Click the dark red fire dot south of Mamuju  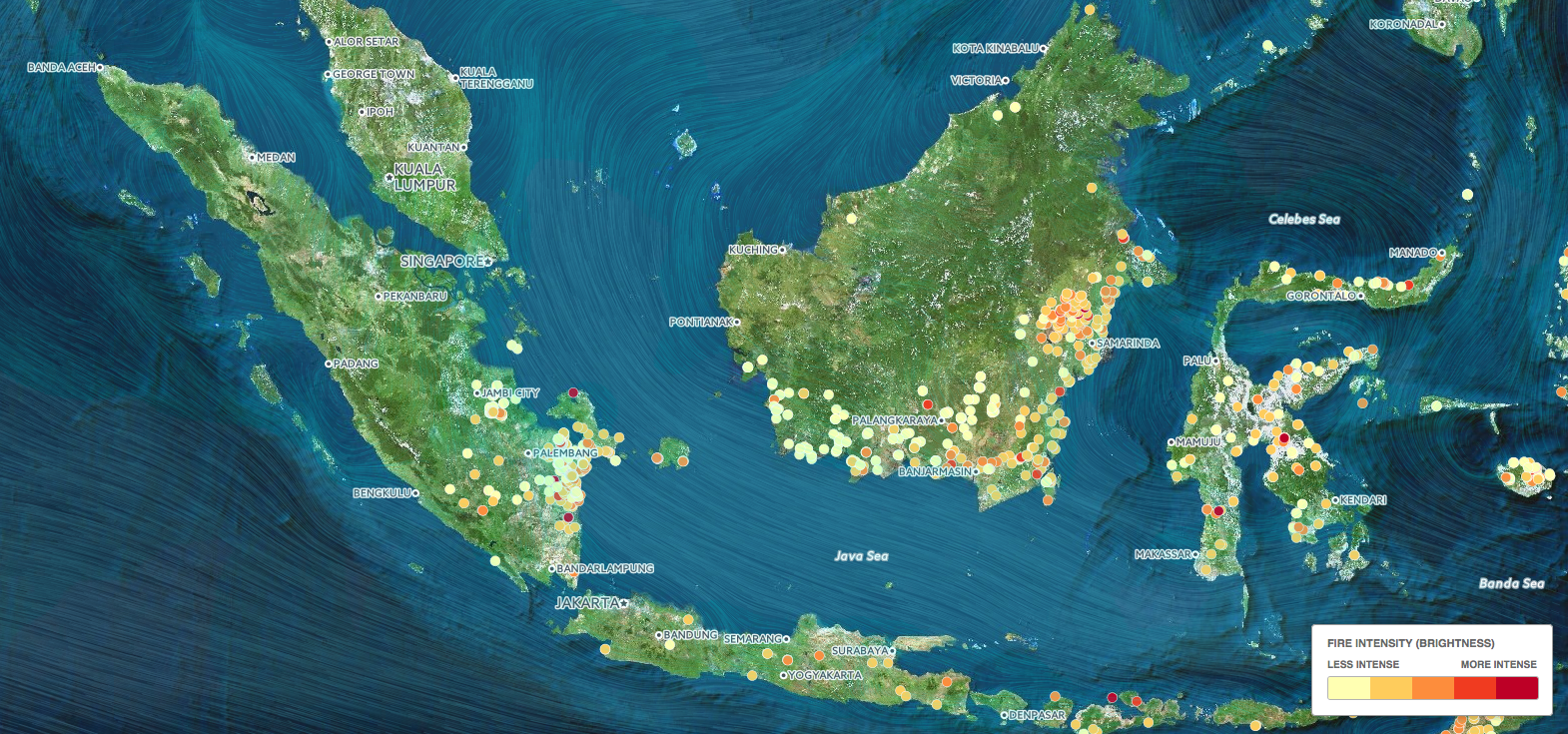pos(1218,511)
